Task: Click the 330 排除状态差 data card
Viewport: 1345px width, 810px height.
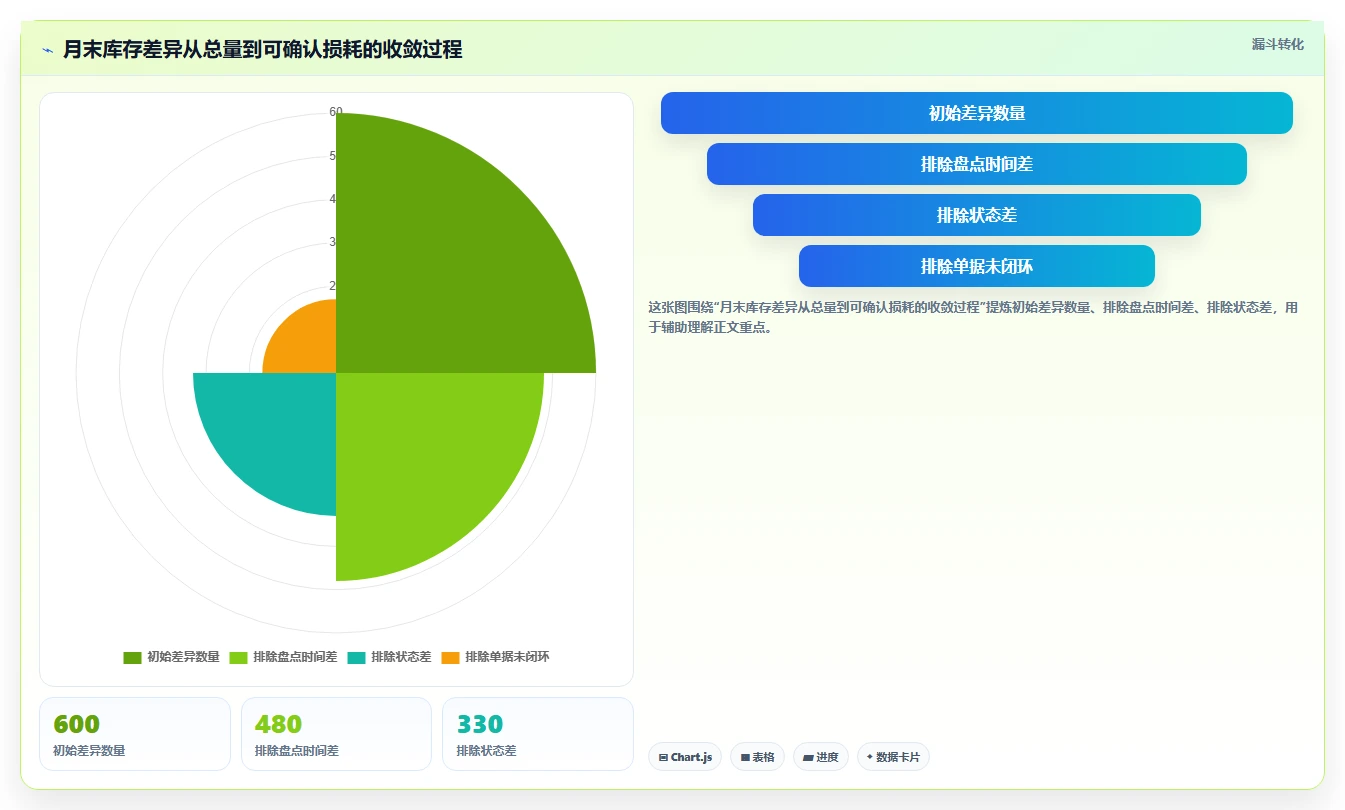Action: click(538, 734)
